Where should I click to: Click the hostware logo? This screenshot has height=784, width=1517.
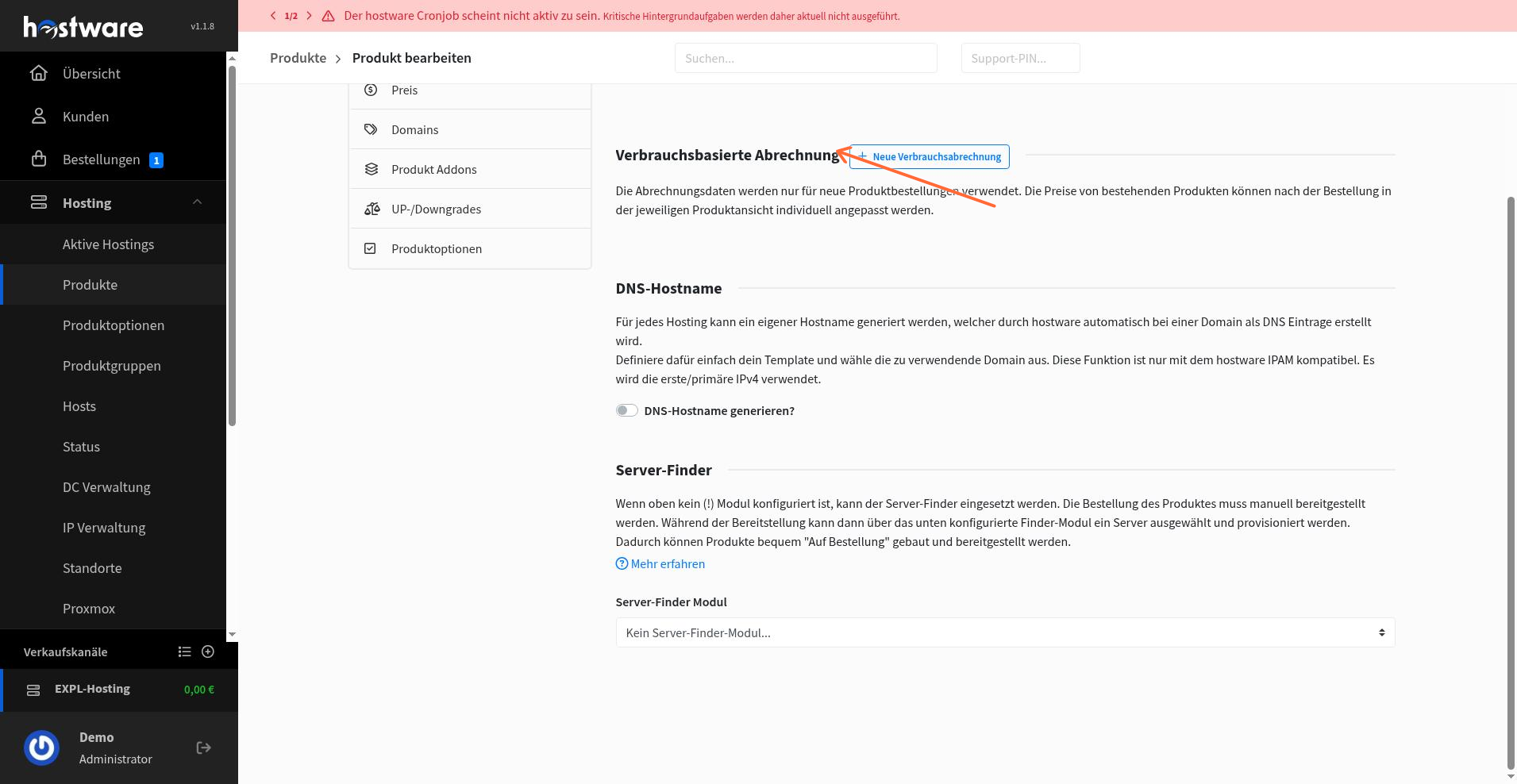(83, 27)
